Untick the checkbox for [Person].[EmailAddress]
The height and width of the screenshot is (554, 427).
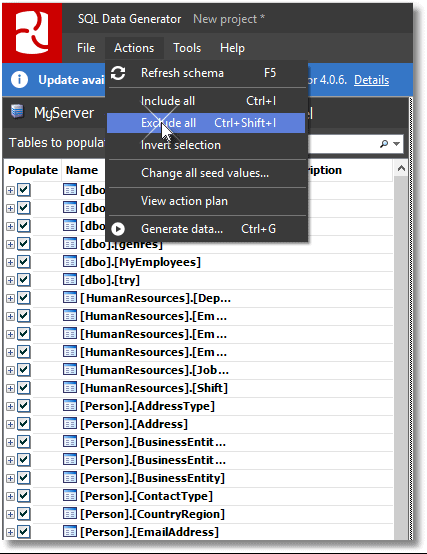coord(24,532)
